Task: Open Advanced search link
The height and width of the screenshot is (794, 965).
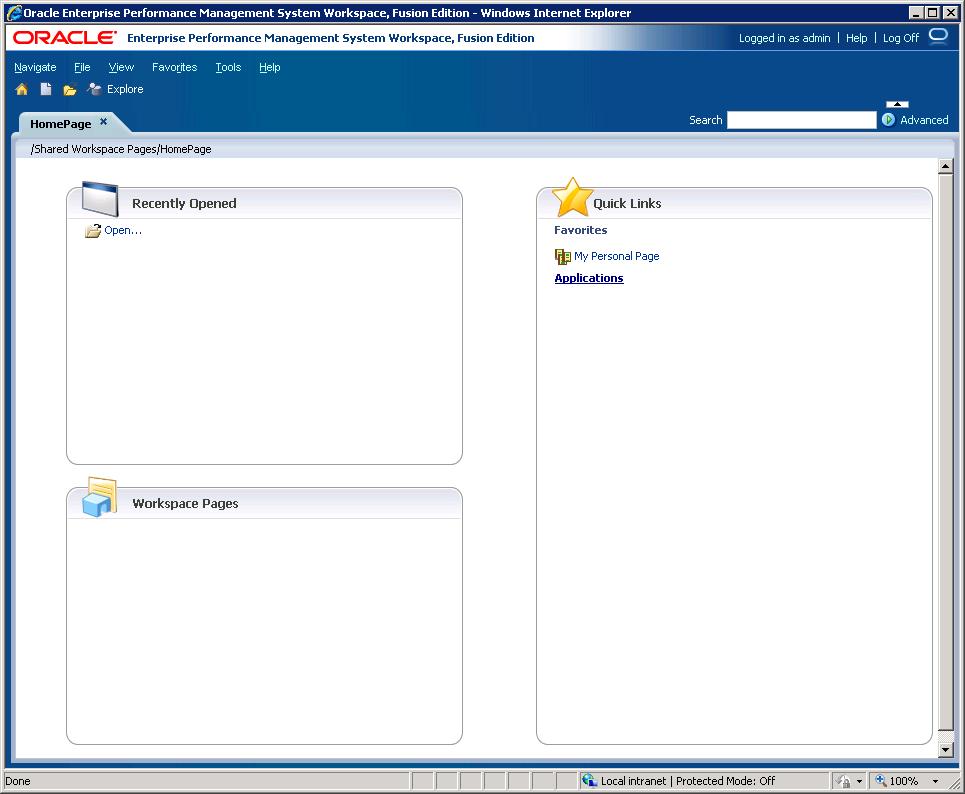Action: tap(924, 120)
